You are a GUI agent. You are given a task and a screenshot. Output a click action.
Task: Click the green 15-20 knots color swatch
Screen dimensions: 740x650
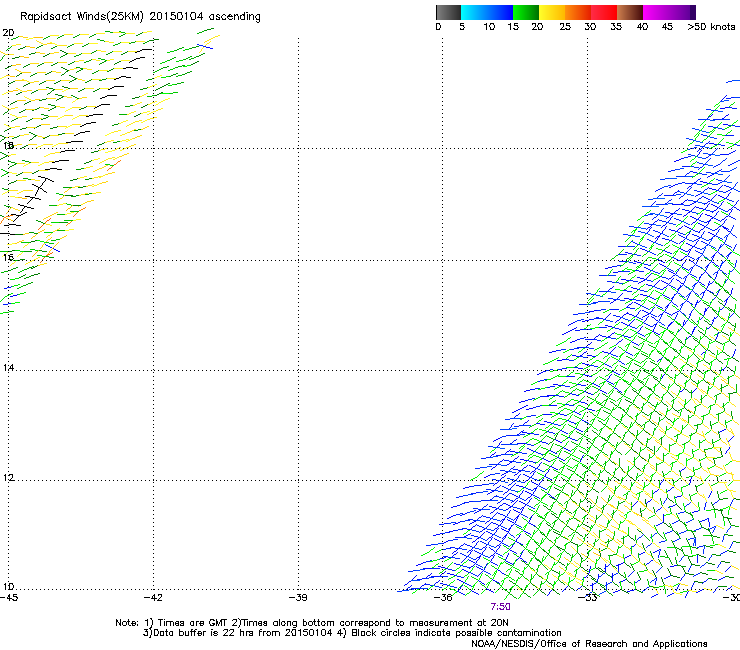tap(525, 12)
